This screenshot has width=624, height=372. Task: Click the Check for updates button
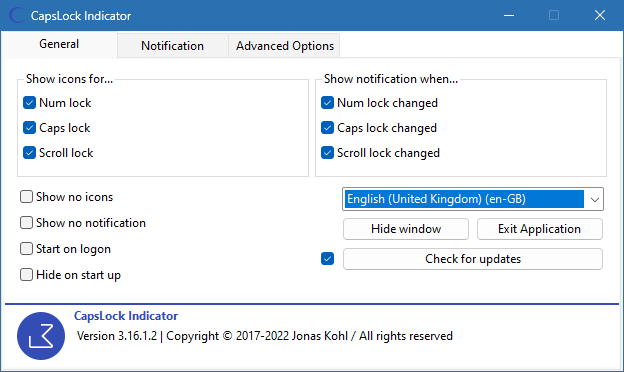point(473,259)
